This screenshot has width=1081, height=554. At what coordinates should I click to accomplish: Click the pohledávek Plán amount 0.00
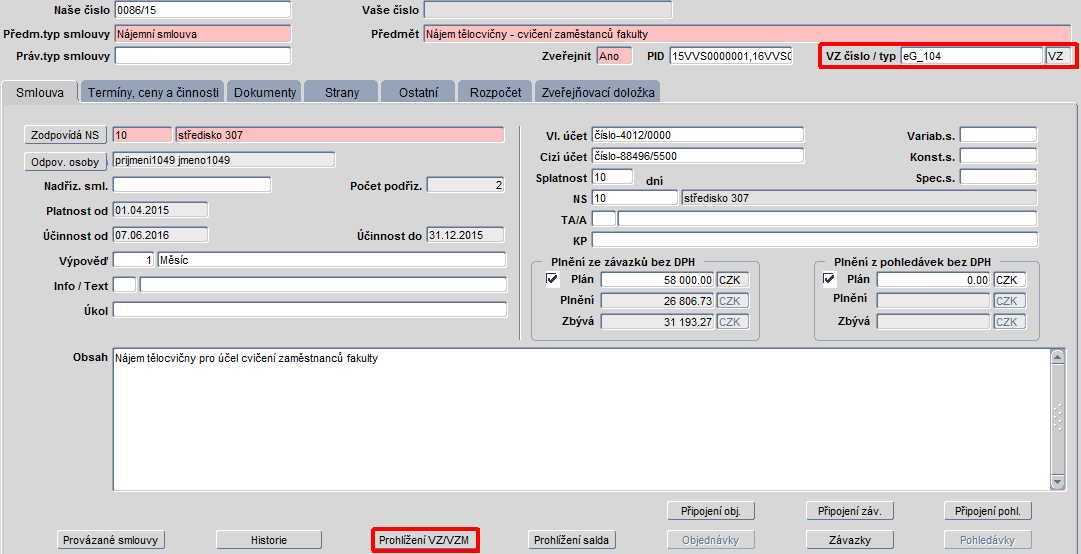(934, 280)
